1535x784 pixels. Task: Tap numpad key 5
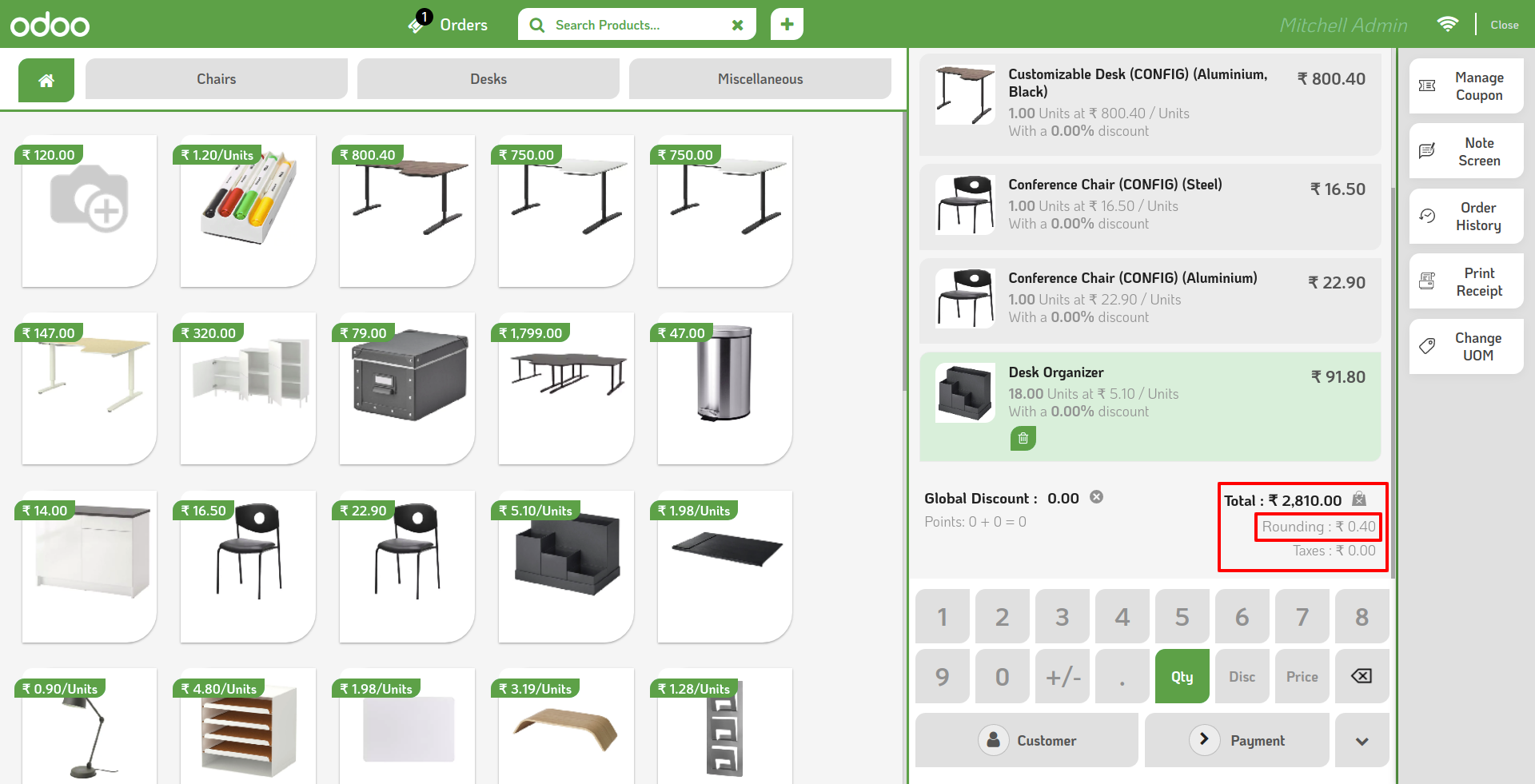point(1182,617)
